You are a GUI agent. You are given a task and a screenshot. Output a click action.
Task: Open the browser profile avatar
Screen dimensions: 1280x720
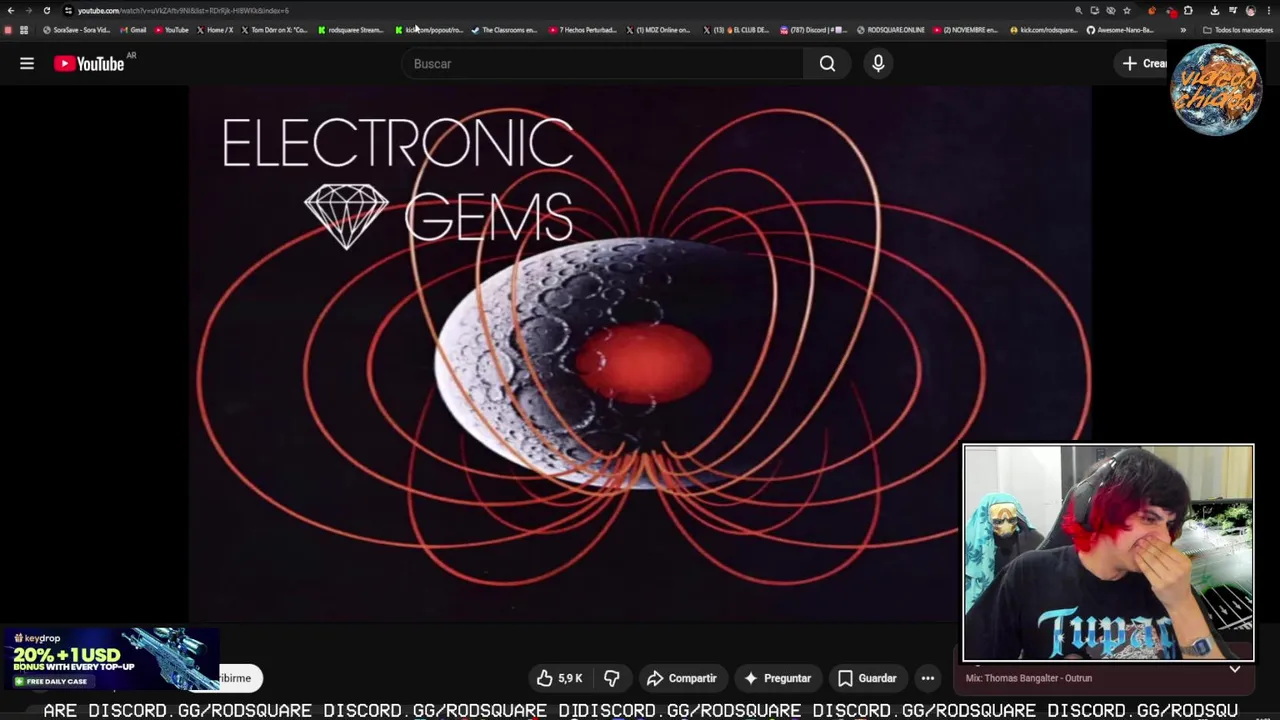pyautogui.click(x=1251, y=11)
